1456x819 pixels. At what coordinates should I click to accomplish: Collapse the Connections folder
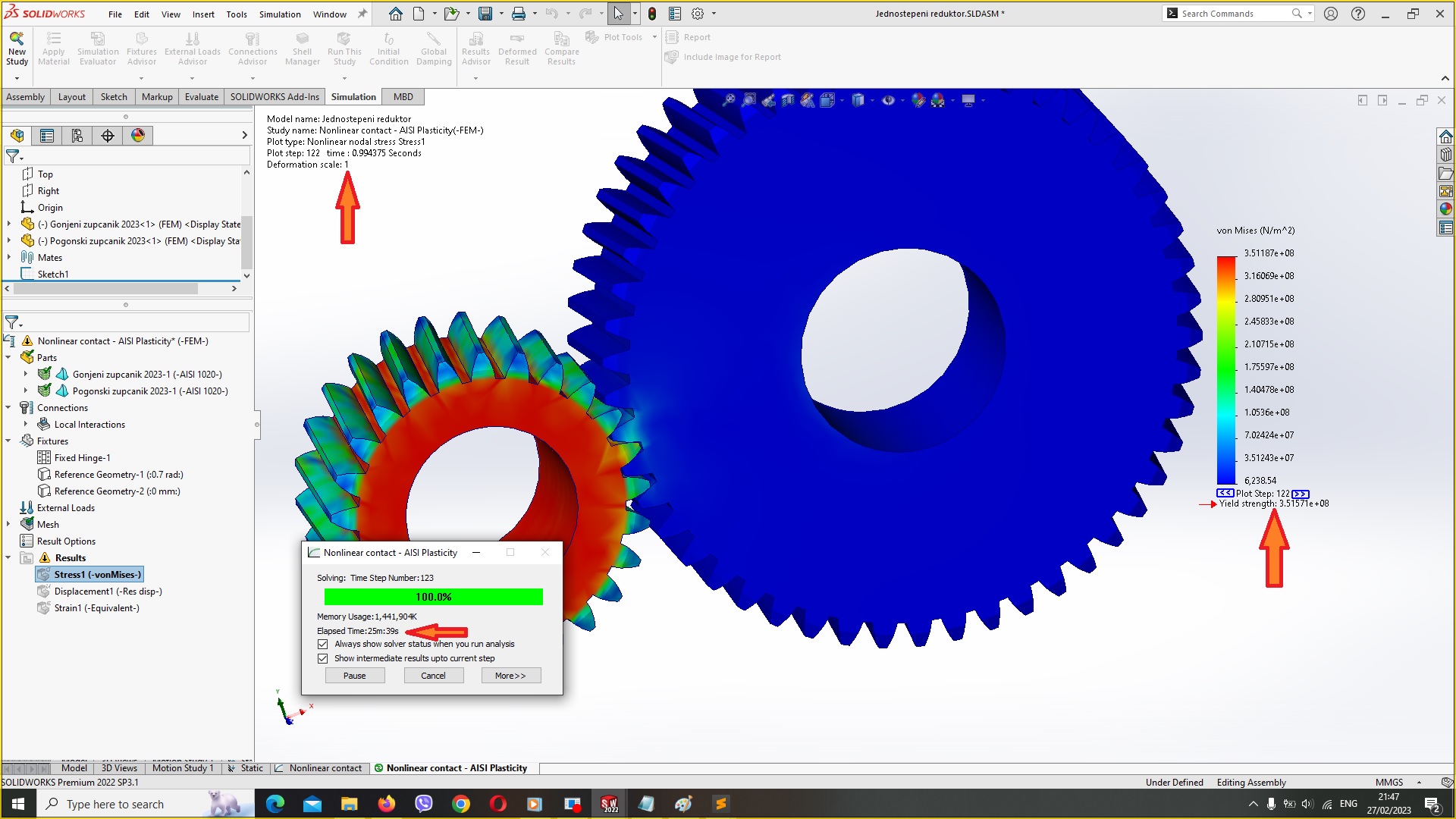[x=8, y=407]
